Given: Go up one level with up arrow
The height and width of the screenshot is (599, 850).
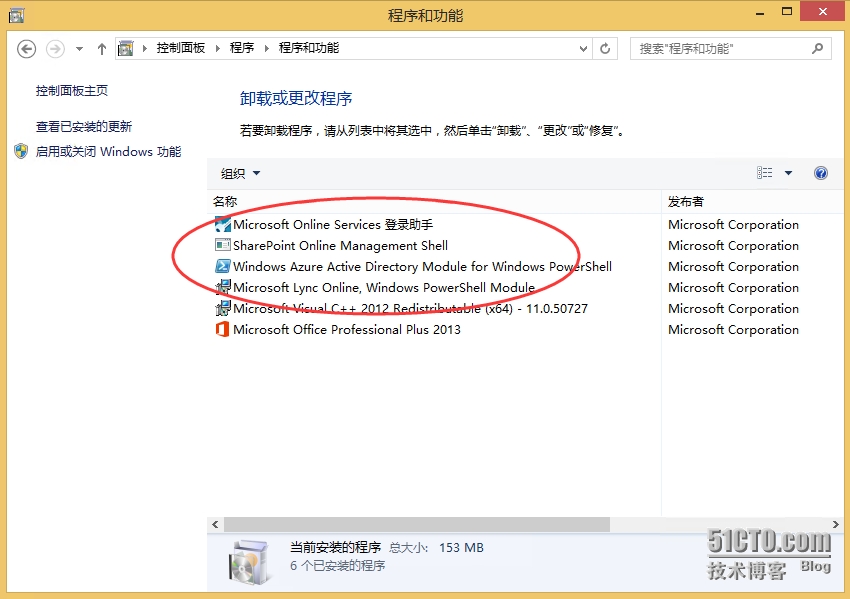Looking at the screenshot, I should [x=101, y=48].
